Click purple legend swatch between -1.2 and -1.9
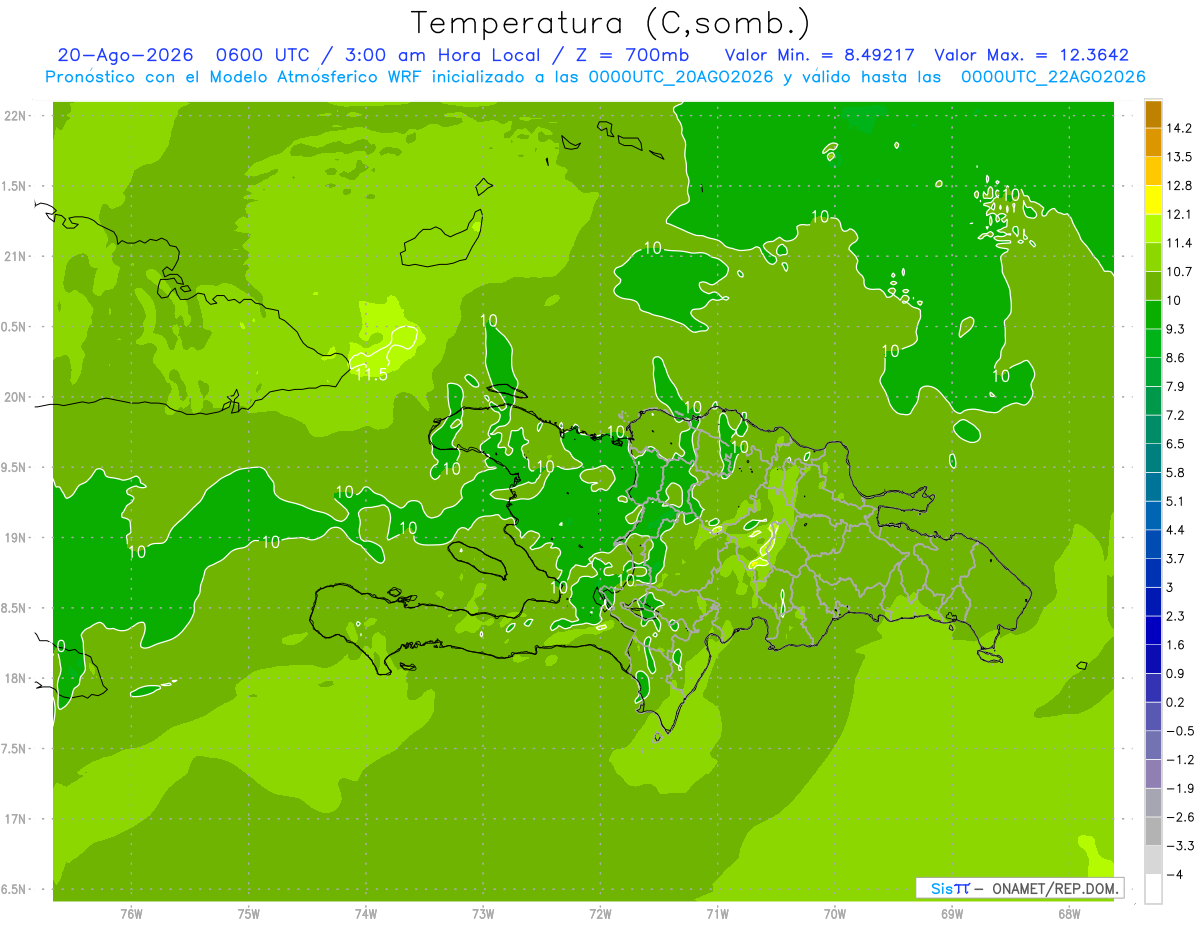This screenshot has height=927, width=1200. (1153, 774)
